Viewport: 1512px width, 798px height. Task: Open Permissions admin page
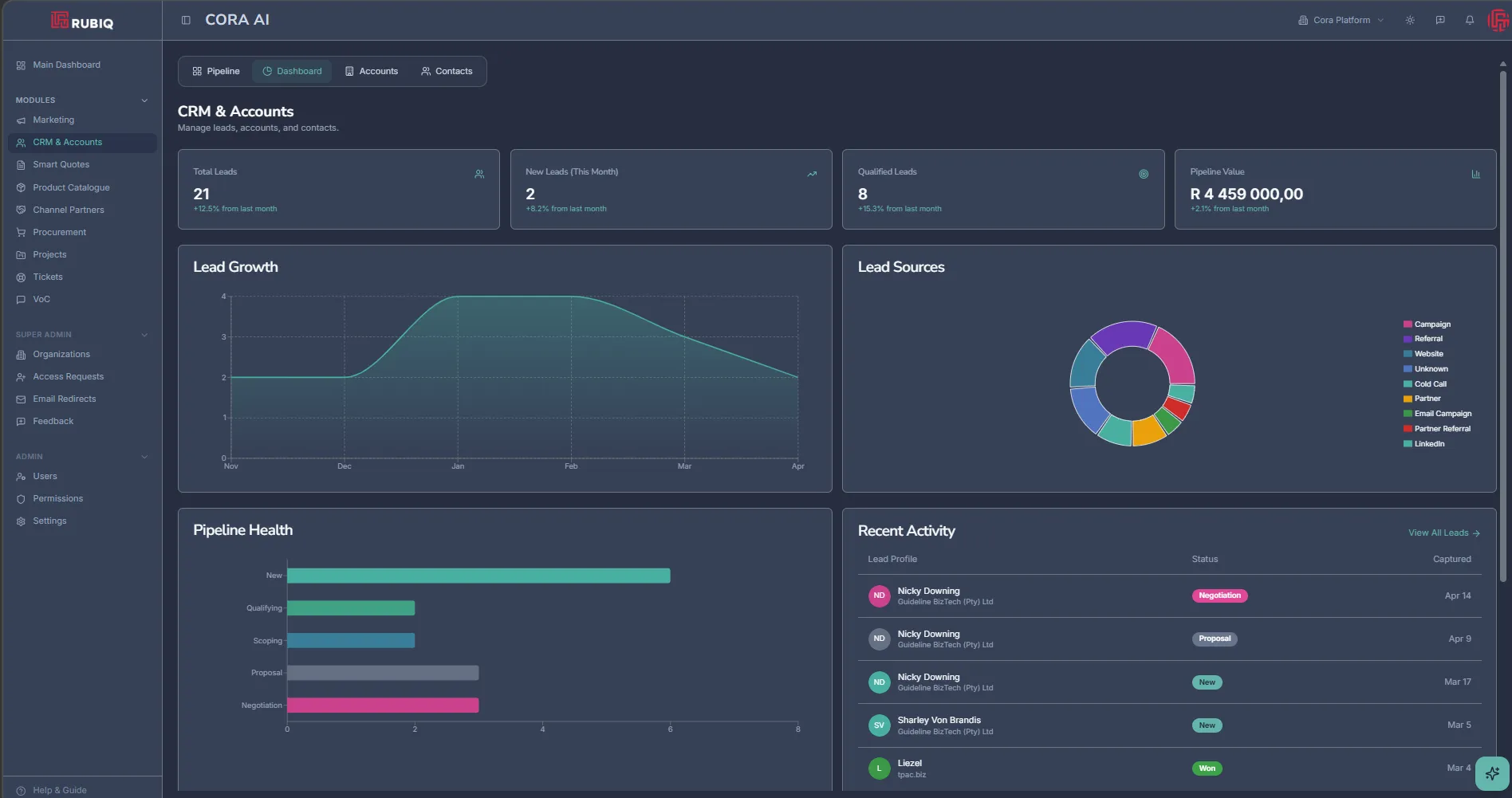57,498
